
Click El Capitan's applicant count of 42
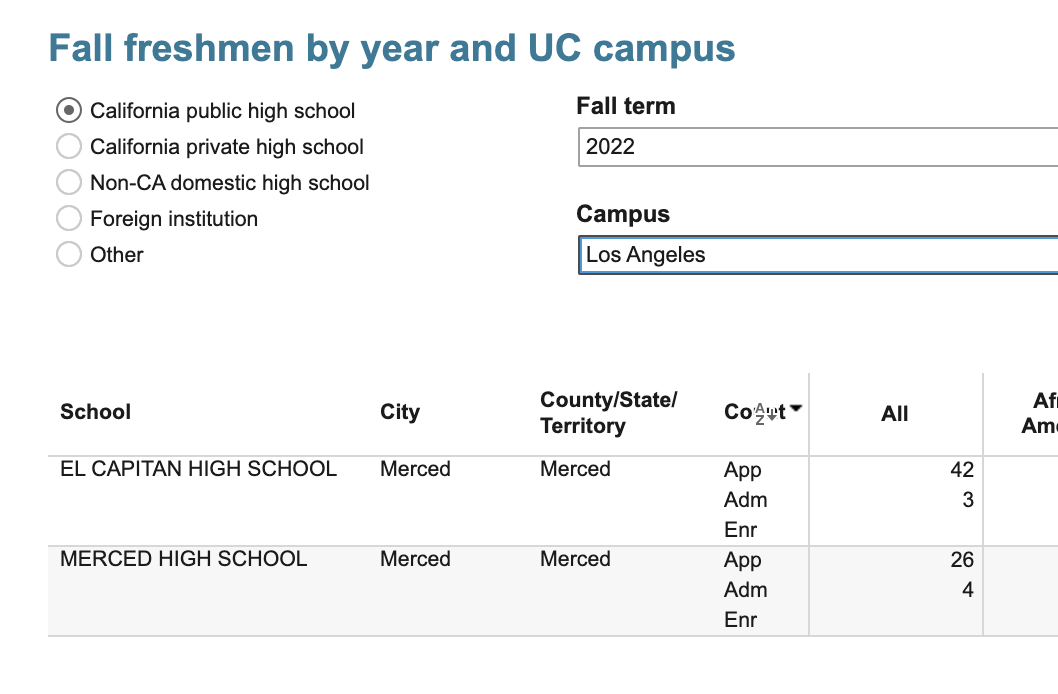pos(962,470)
